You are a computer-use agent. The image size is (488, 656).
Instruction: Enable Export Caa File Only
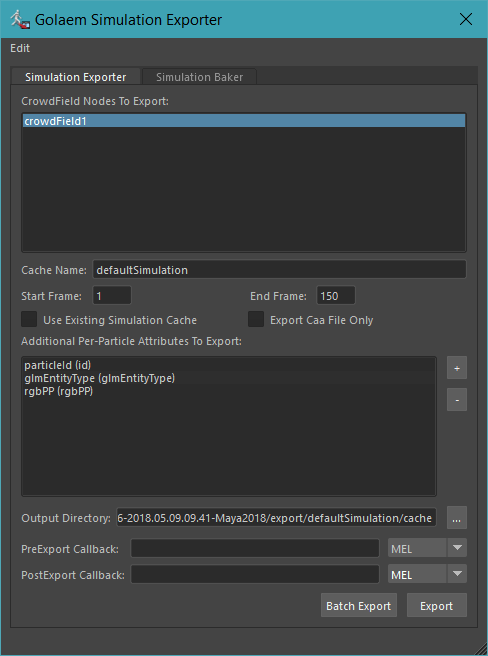click(x=256, y=319)
